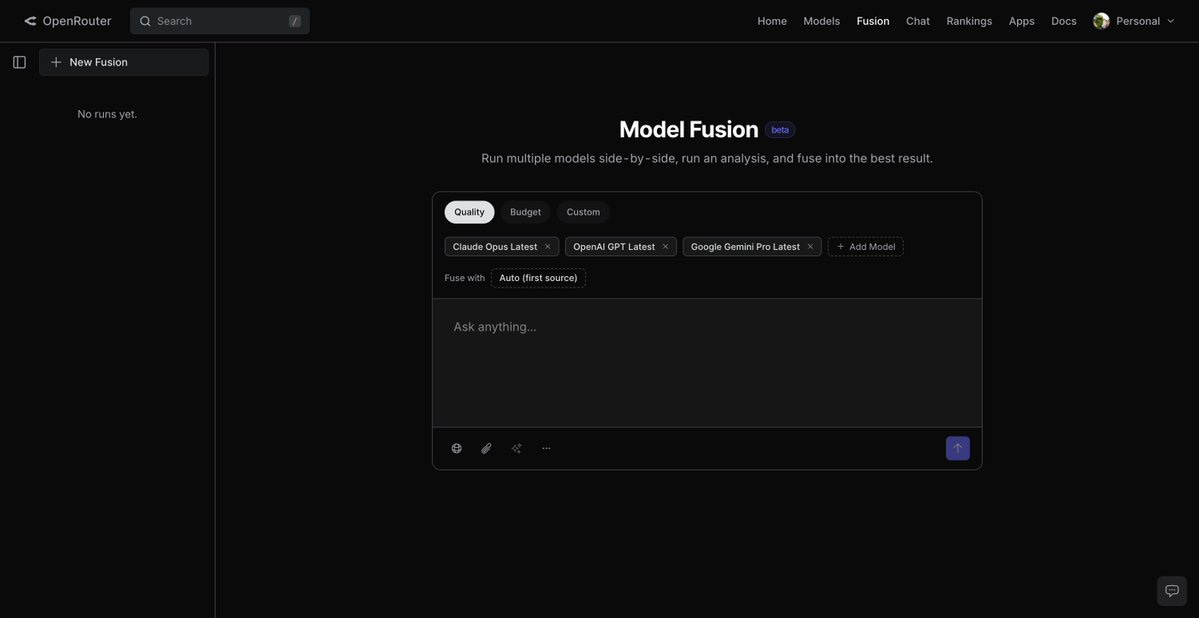
Task: Click the sparkles icon in the prompt toolbar
Action: (516, 448)
